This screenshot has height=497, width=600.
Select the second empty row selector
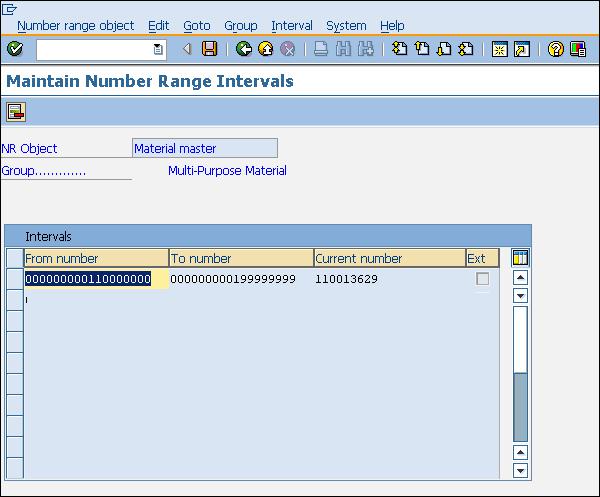click(15, 300)
